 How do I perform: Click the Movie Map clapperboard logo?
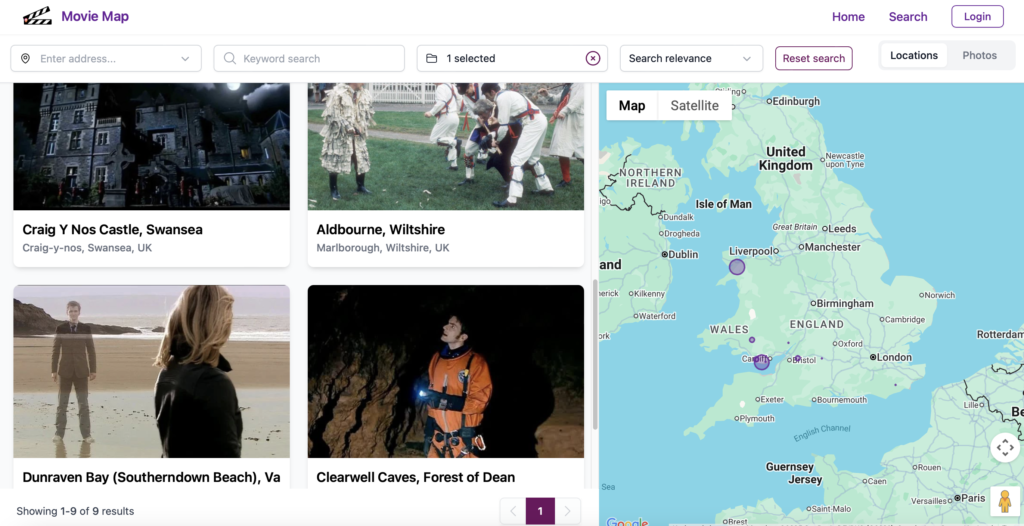[37, 16]
